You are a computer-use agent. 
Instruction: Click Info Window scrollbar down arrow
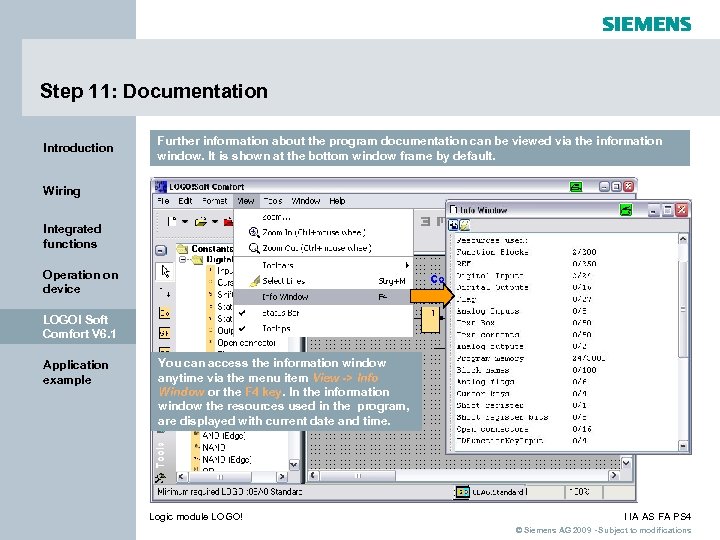(683, 445)
